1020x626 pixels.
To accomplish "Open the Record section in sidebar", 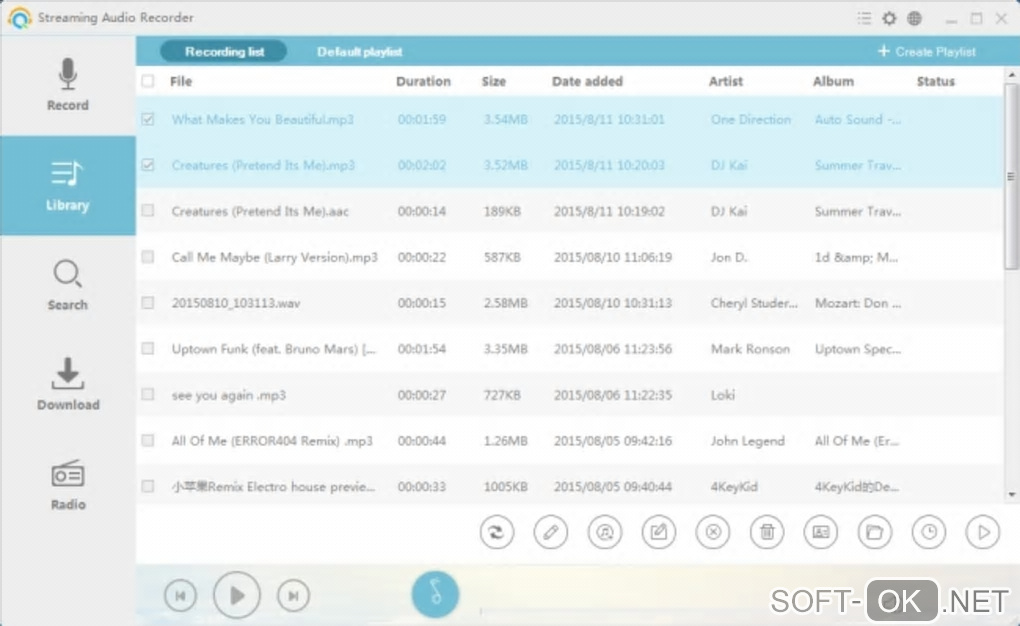I will pos(68,85).
